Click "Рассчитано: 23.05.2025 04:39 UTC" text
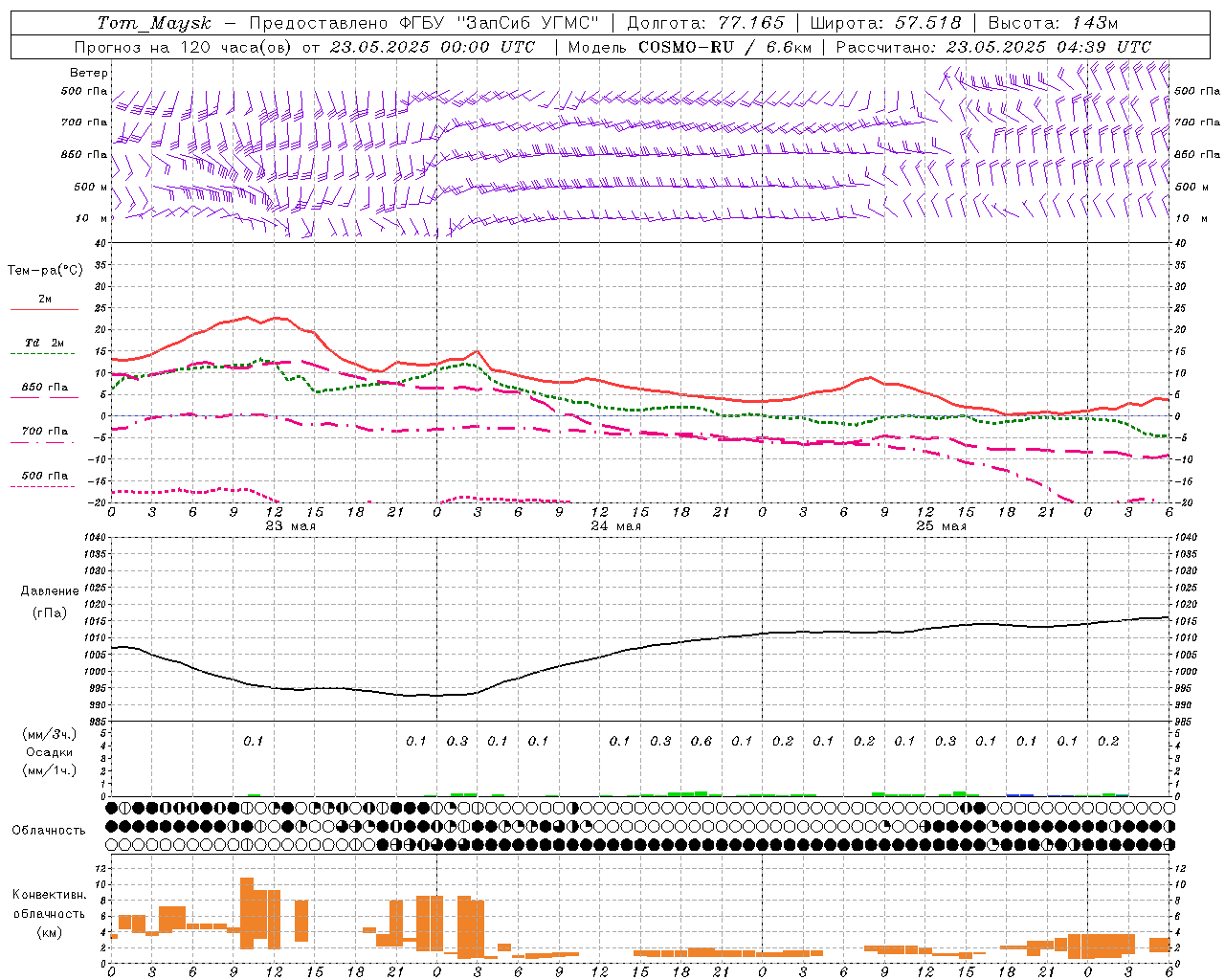 993,47
